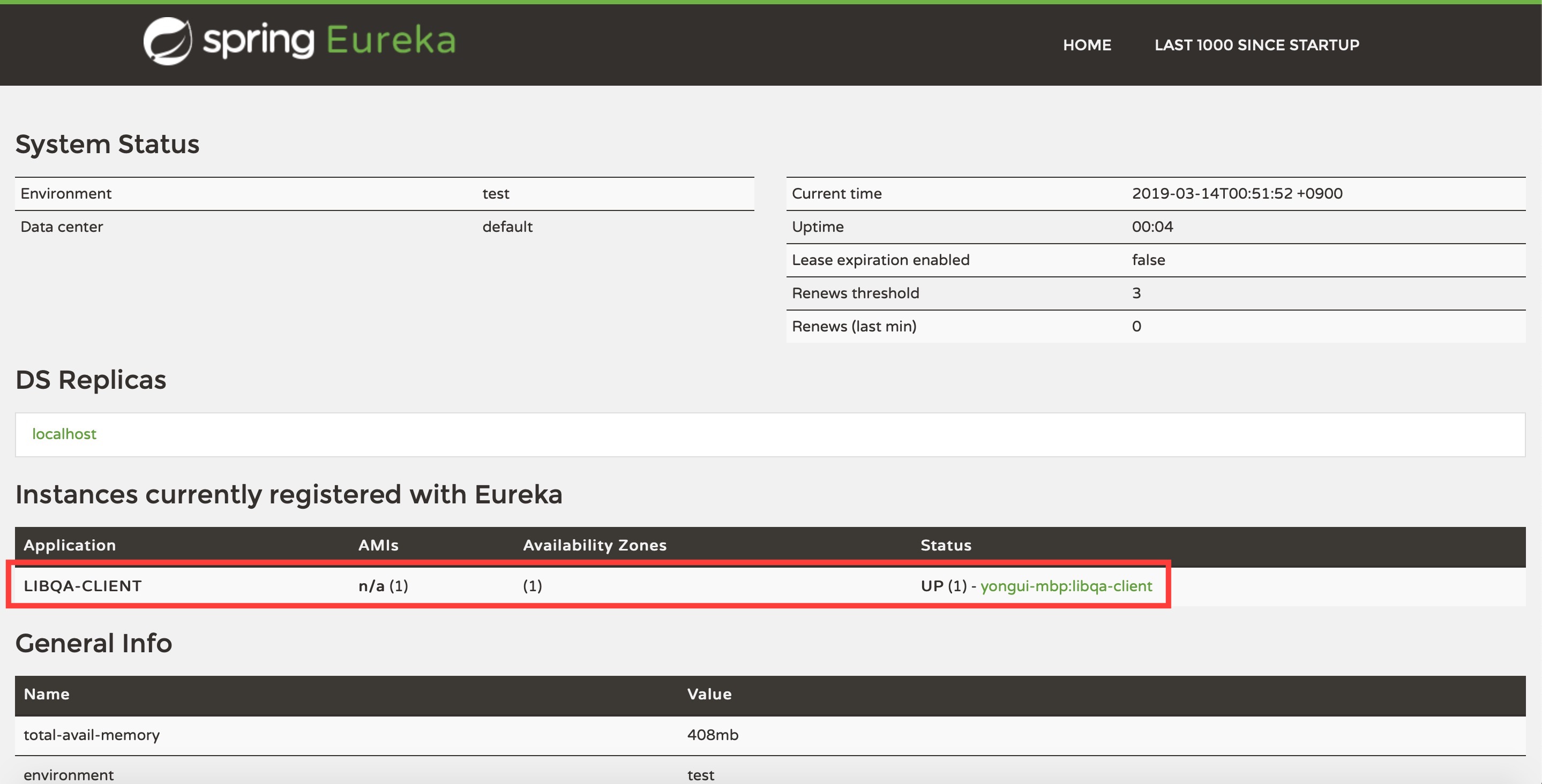Select the 2019-03-14T00:51:52 +0900 timestamp
This screenshot has width=1542, height=784.
[x=1237, y=193]
